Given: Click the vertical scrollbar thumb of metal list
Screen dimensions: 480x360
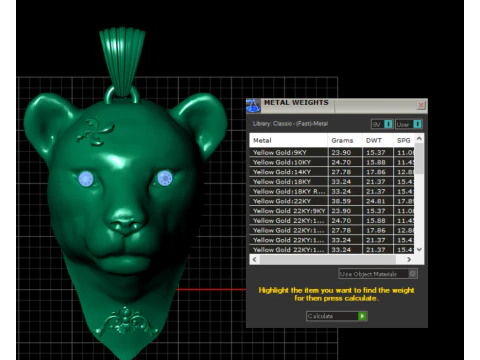Looking at the screenshot, I should coord(419,158).
